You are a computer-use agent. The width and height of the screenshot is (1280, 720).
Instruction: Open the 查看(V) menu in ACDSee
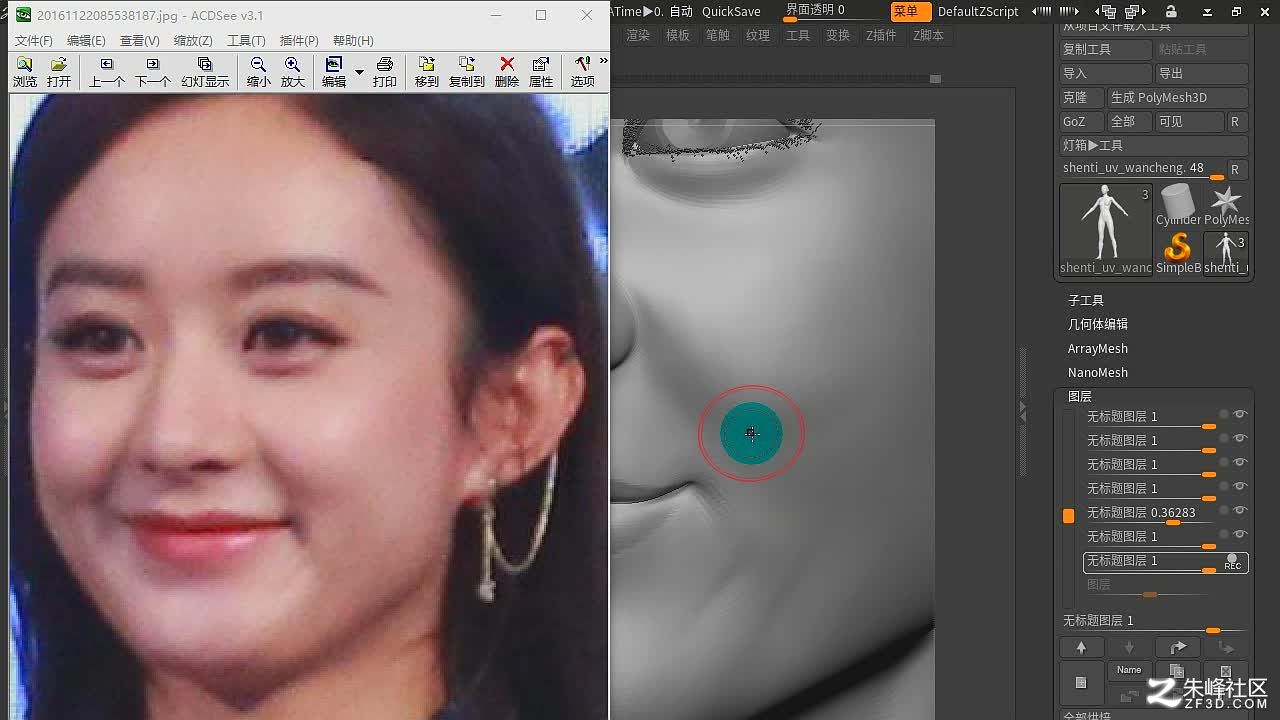(139, 41)
